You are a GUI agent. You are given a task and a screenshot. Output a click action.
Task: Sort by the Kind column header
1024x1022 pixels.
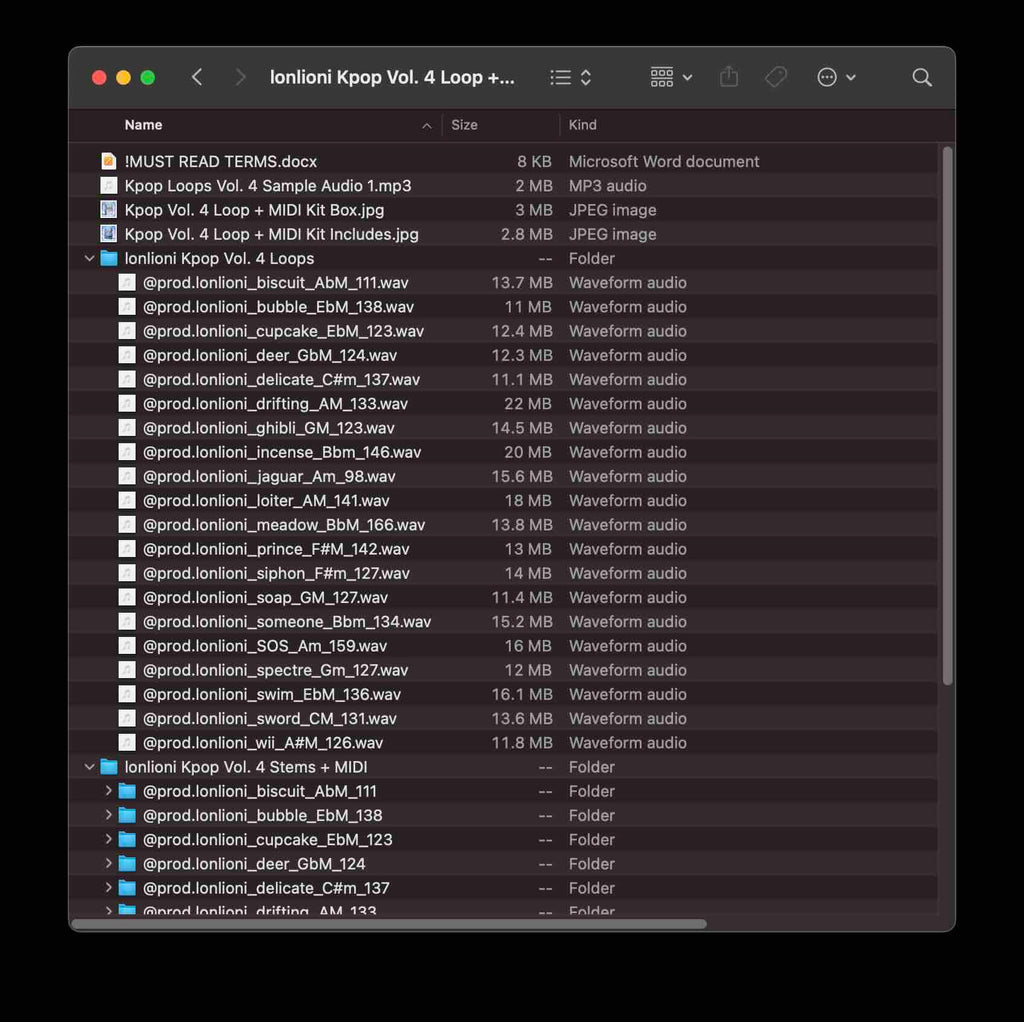[583, 125]
